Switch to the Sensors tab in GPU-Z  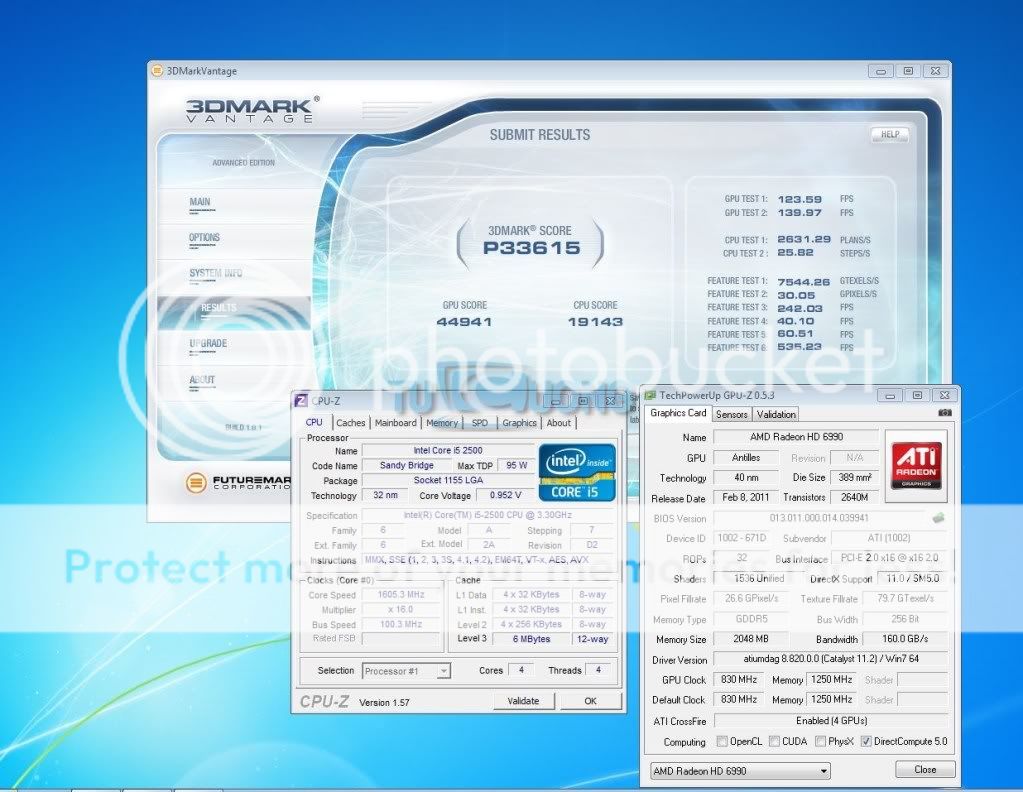[731, 414]
